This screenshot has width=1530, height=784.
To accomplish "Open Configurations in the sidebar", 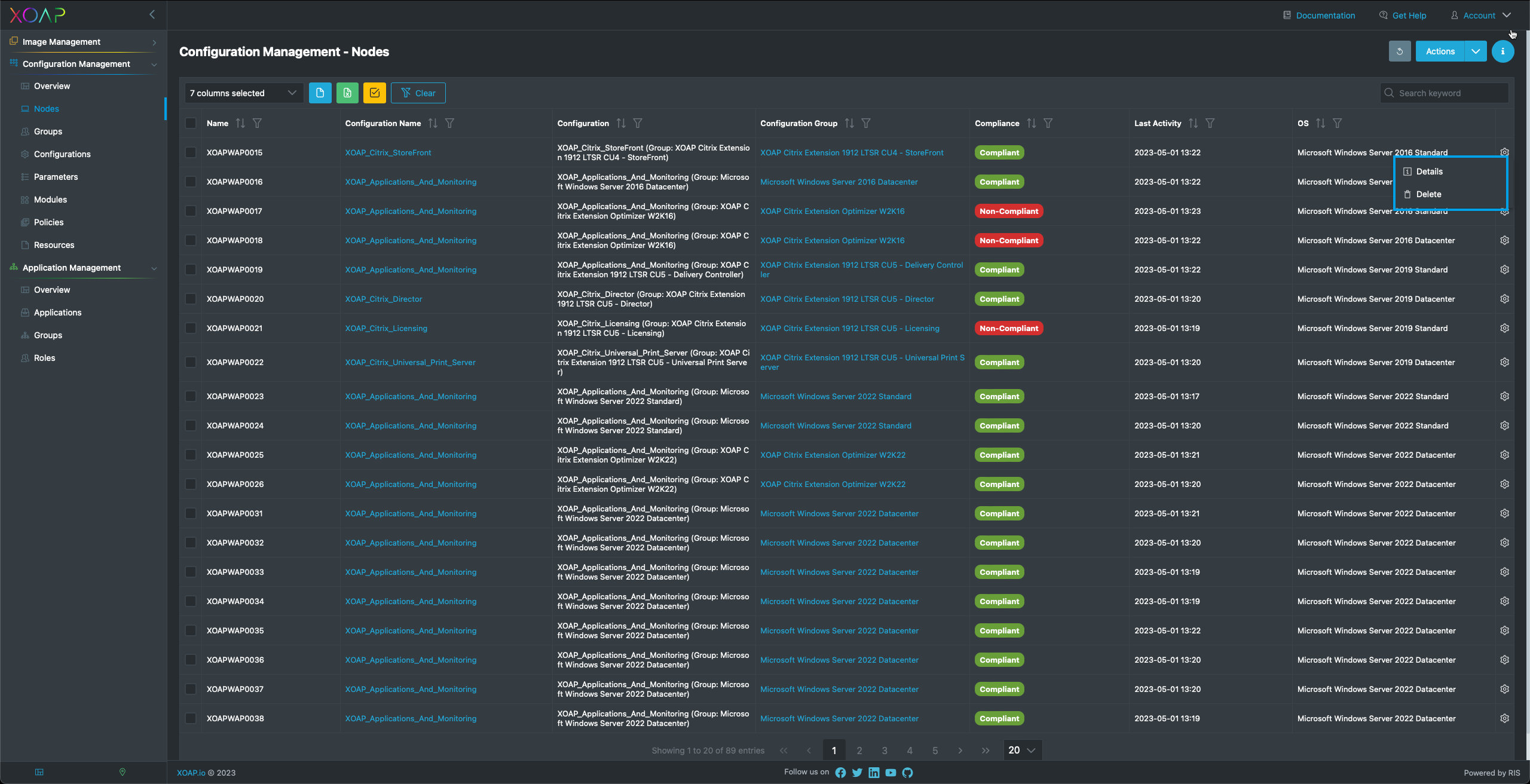I will coord(62,154).
